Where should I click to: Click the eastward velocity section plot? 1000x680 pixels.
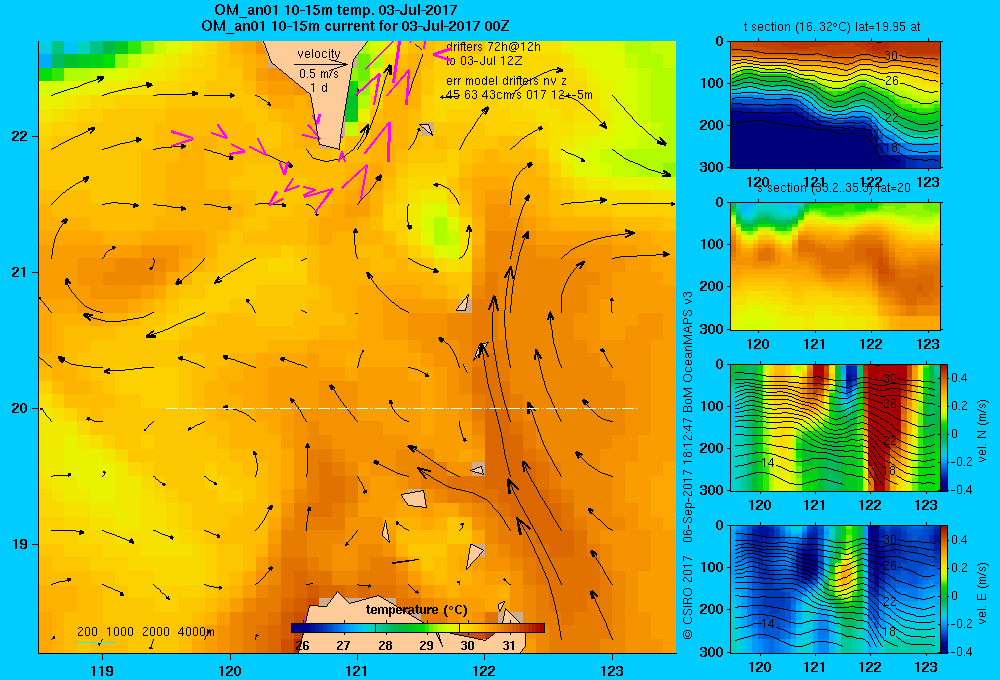[835, 589]
